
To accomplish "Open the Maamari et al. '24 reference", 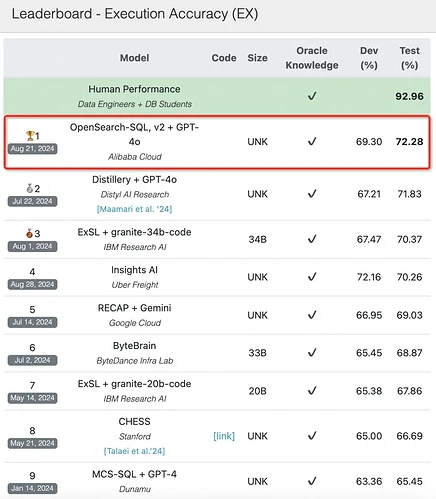I will [134, 209].
